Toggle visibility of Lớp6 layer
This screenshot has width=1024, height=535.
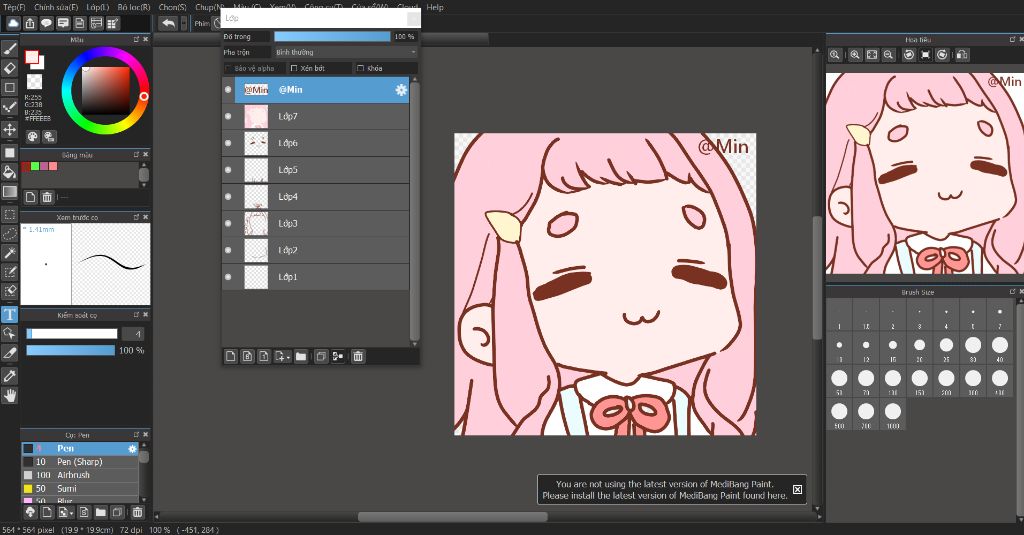[x=228, y=143]
